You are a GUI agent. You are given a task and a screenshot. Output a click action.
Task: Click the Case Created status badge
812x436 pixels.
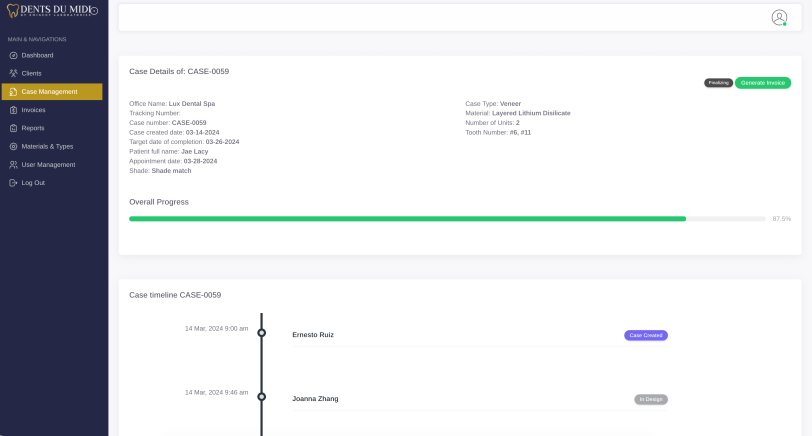[646, 336]
